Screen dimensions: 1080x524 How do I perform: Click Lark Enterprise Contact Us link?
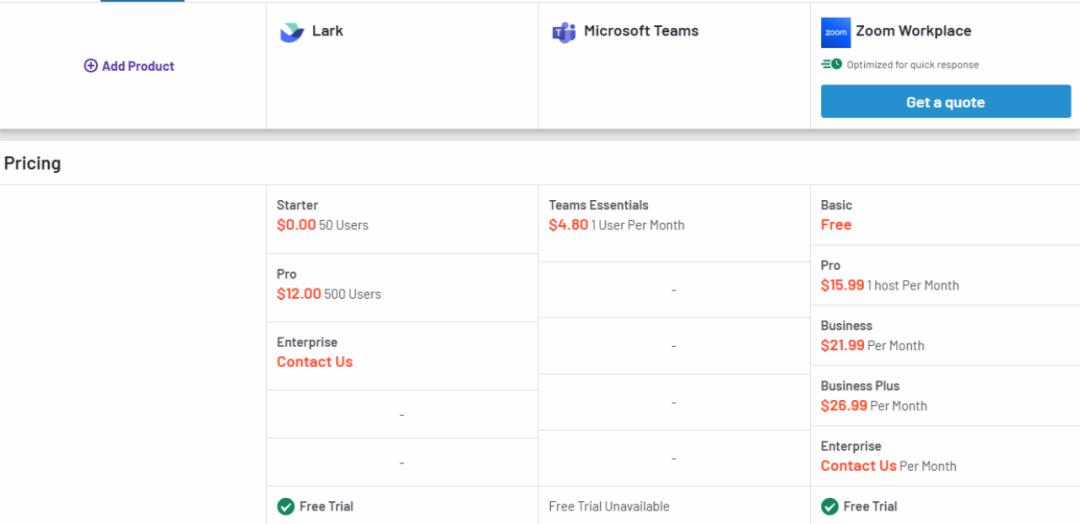tap(315, 362)
